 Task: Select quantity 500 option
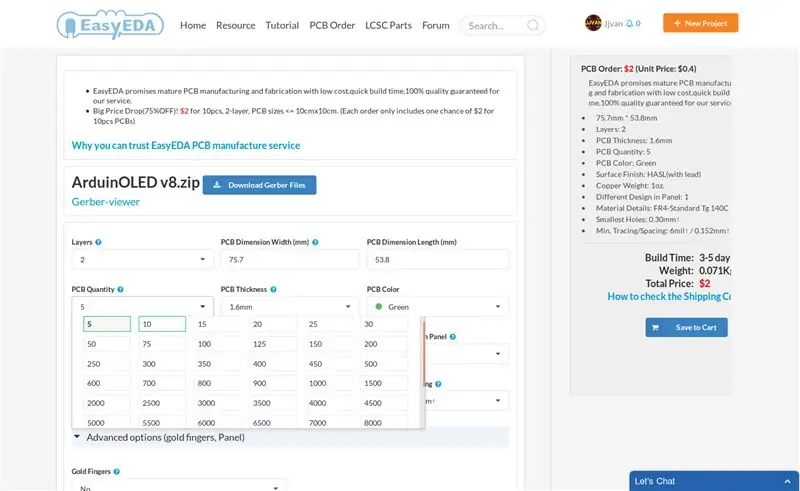[x=384, y=364]
